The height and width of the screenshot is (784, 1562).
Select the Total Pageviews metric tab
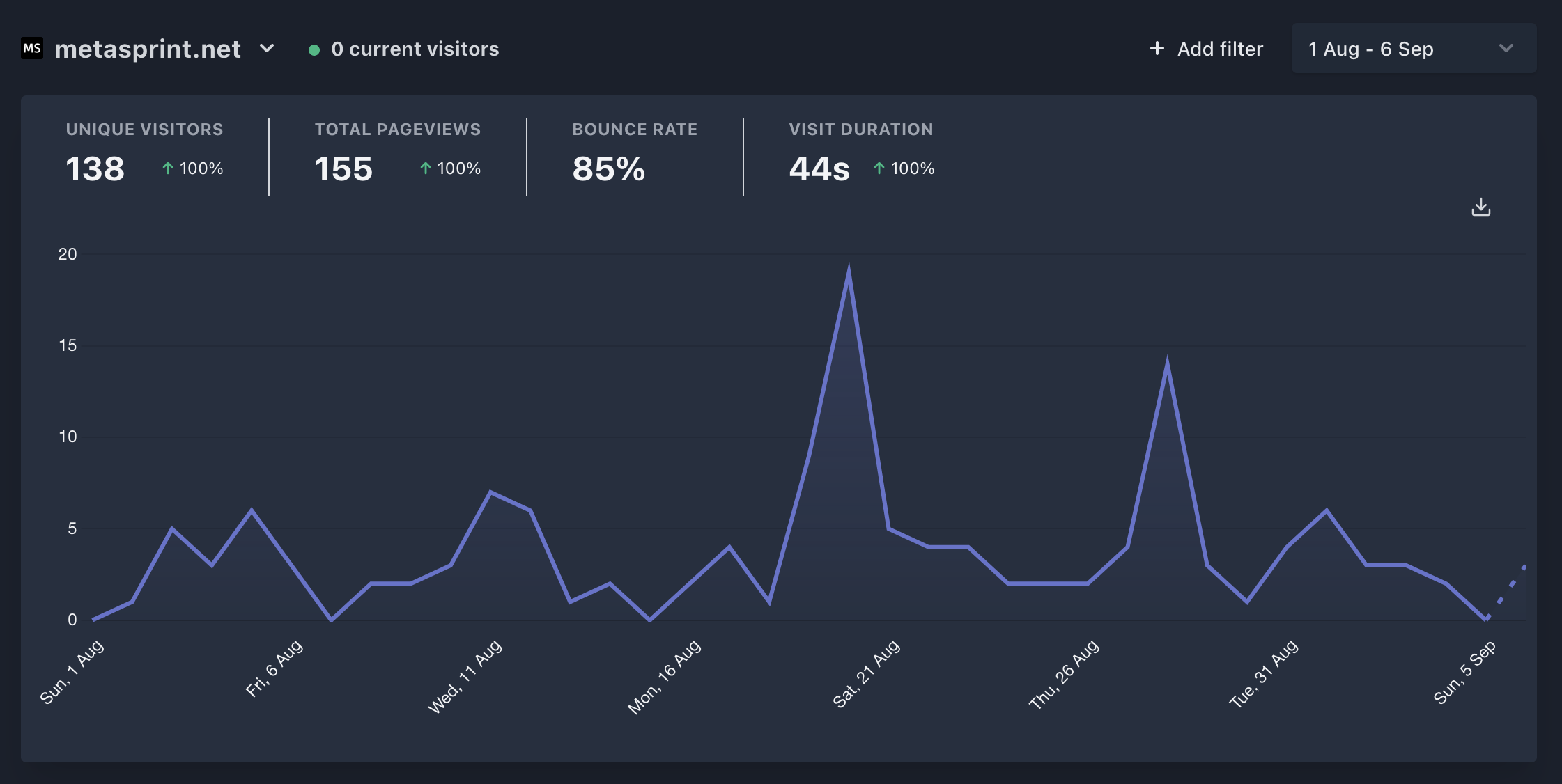398,150
